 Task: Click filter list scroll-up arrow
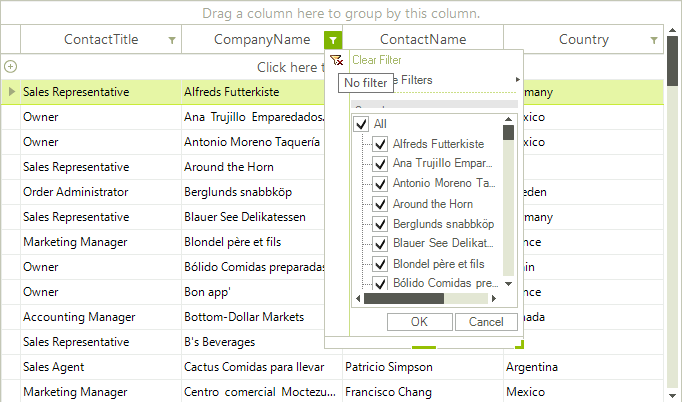pos(508,119)
